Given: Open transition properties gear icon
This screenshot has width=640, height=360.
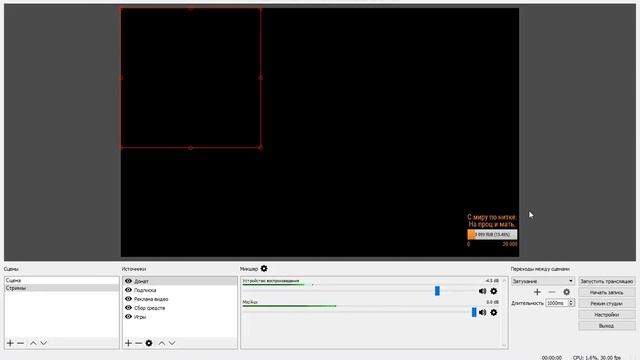Looking at the screenshot, I should (567, 292).
